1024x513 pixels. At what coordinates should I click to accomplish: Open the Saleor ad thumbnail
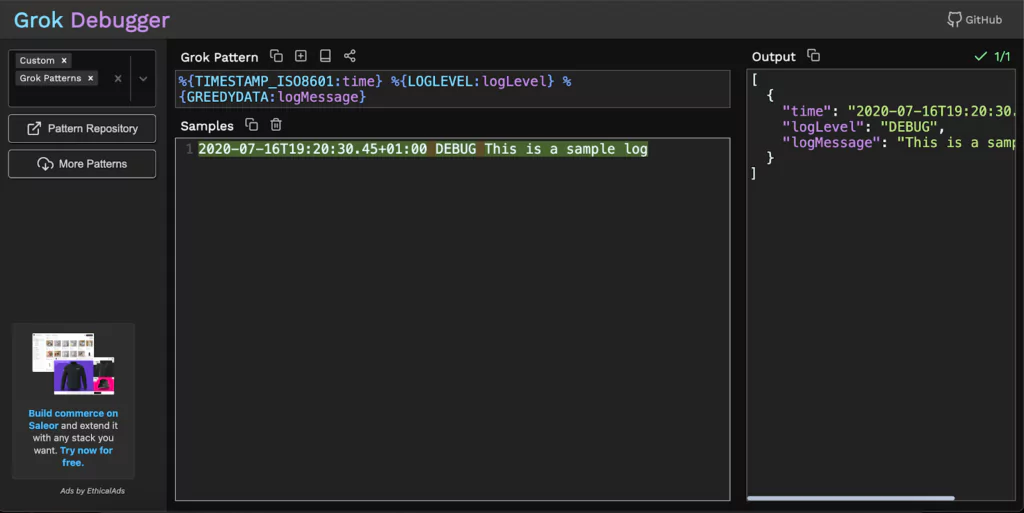tap(73, 364)
